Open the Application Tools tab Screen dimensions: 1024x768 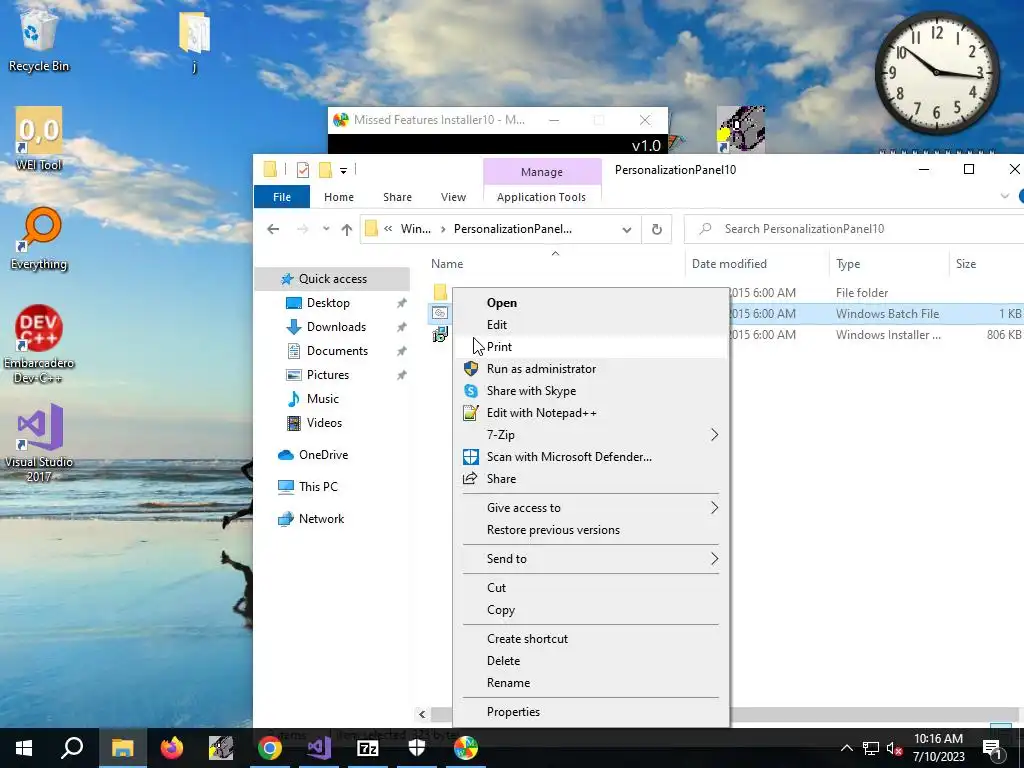click(x=541, y=197)
